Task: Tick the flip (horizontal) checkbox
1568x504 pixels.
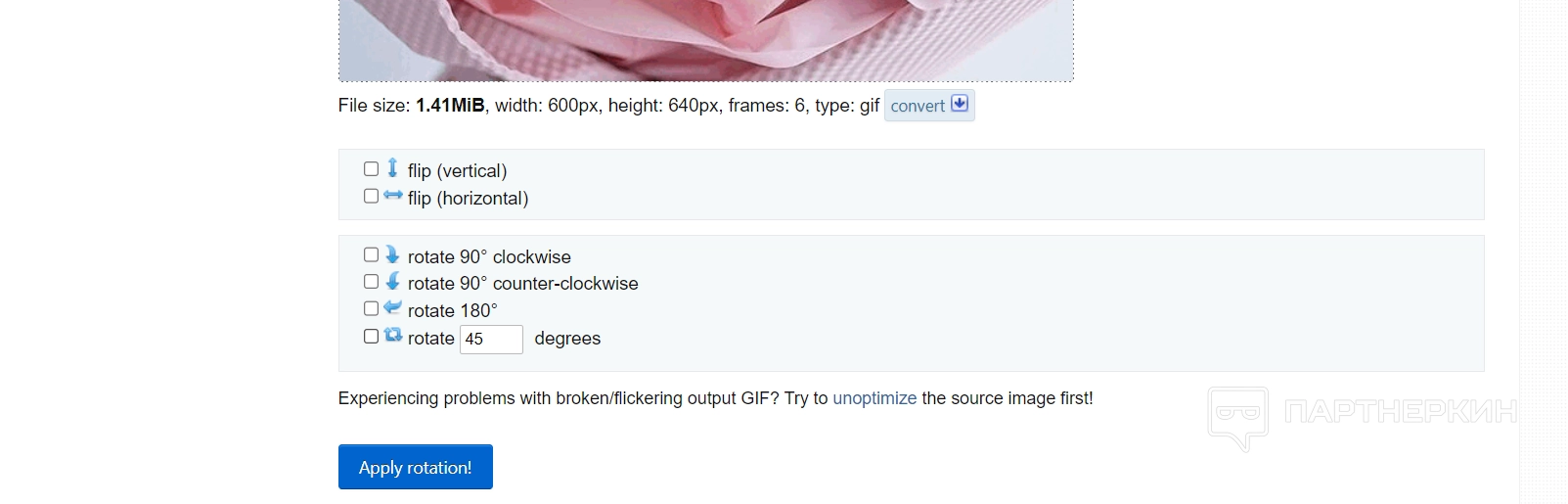Action: (x=371, y=196)
